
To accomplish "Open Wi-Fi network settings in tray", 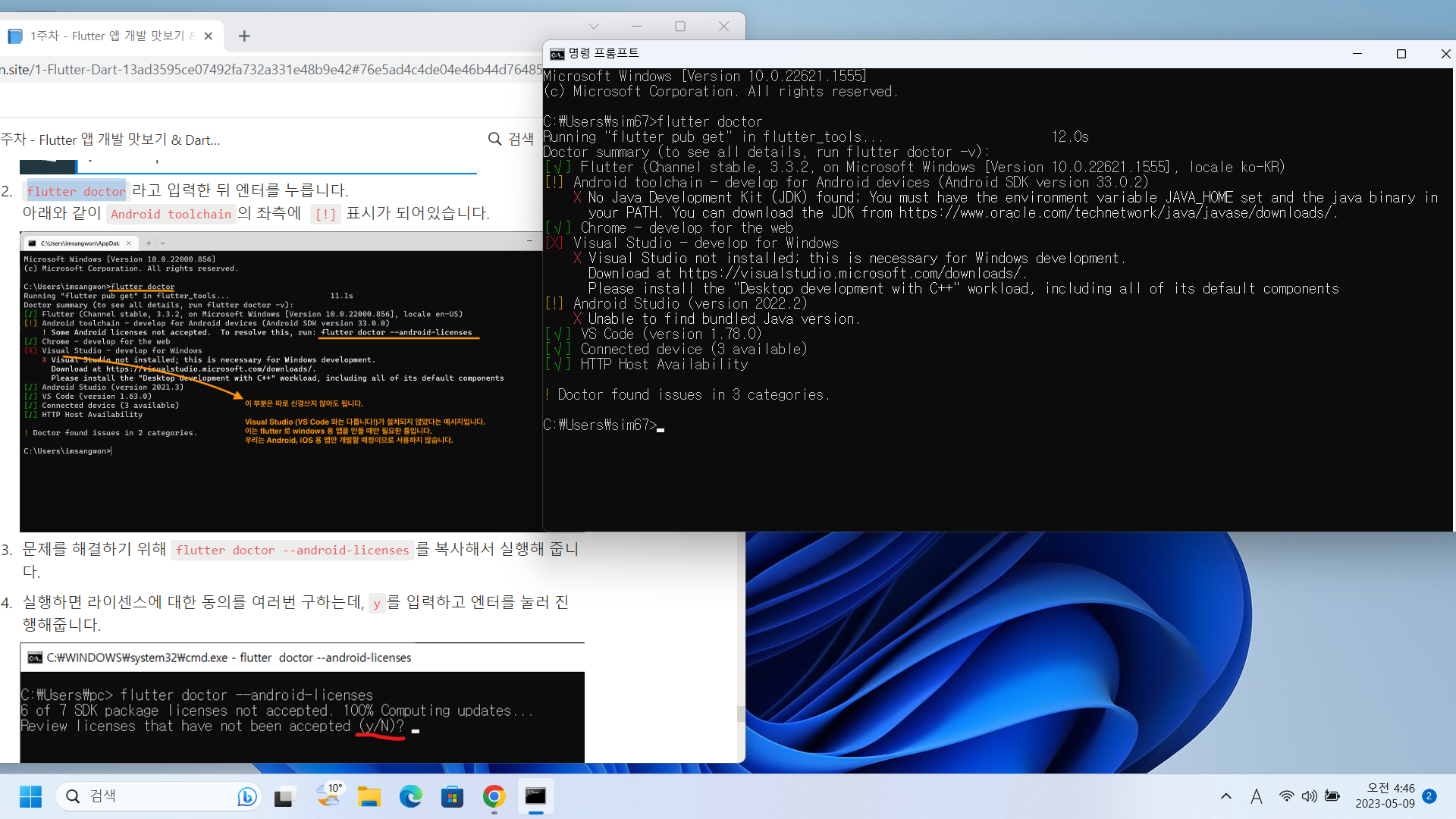I will (1286, 796).
